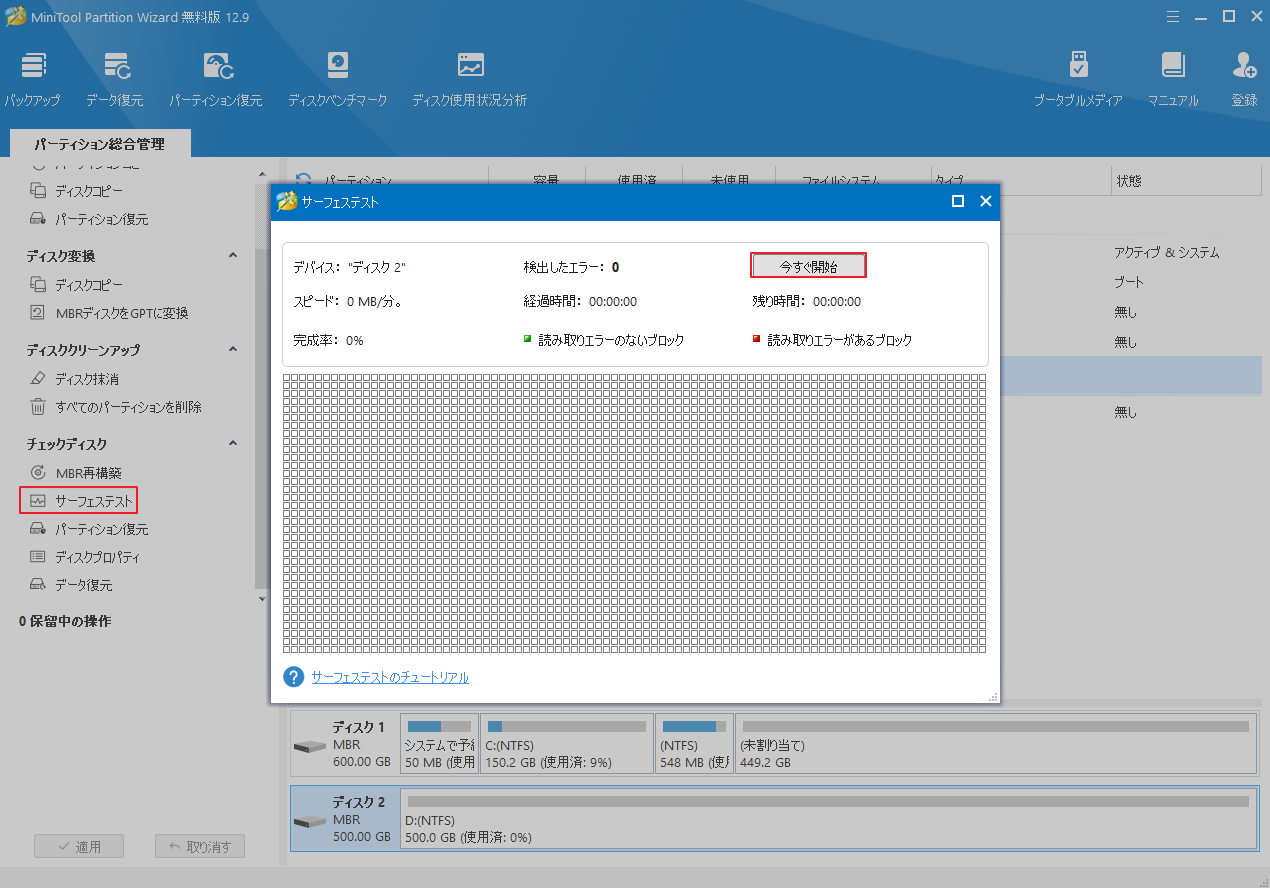Click the サーフェステスト dialog title icon
Screen dimensions: 1270x888
[286, 201]
